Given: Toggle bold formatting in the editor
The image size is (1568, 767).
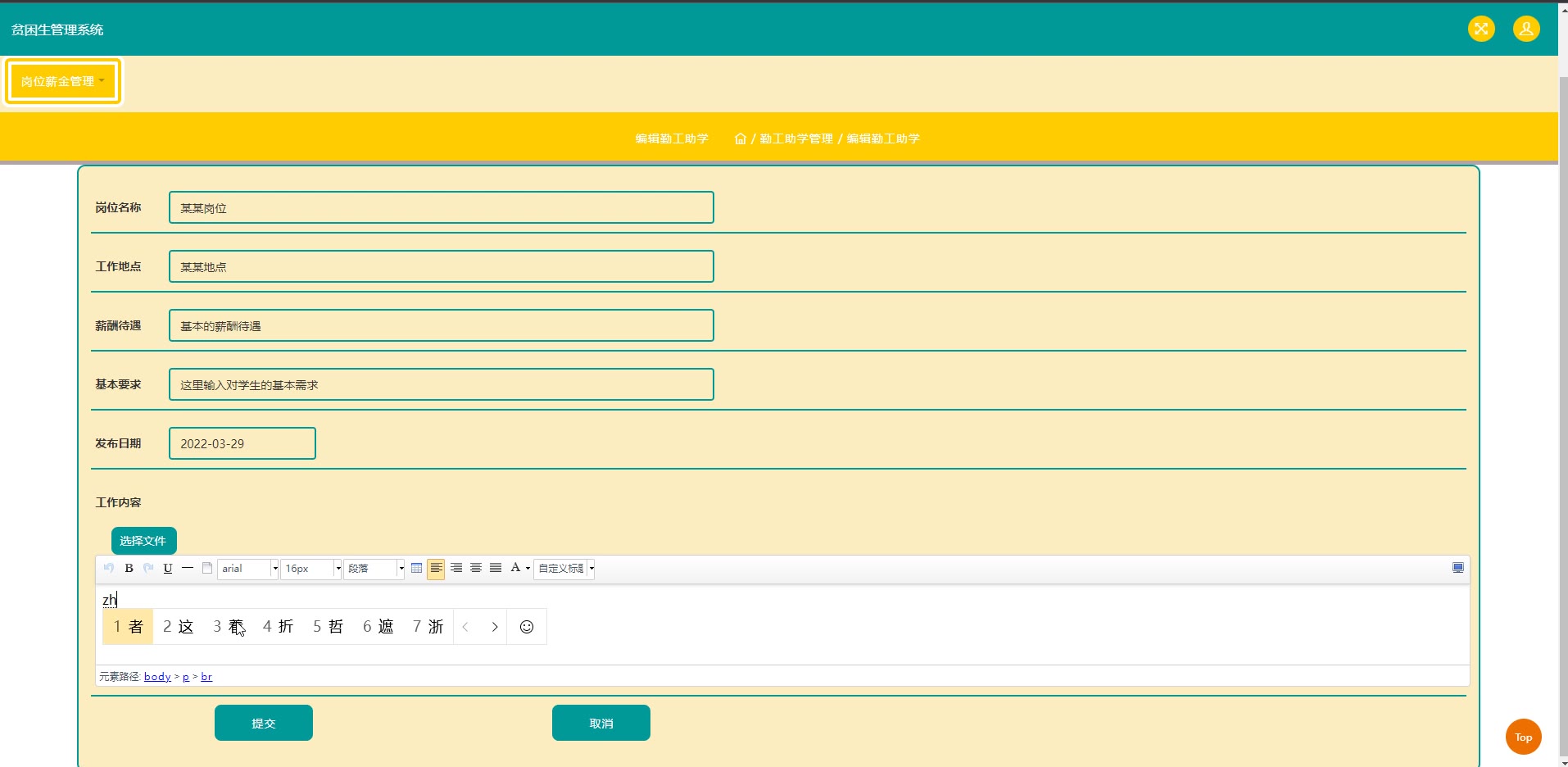Looking at the screenshot, I should (129, 568).
